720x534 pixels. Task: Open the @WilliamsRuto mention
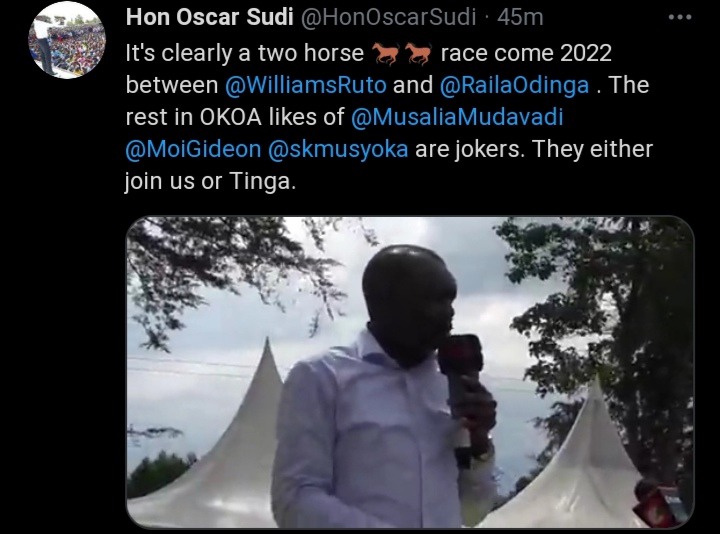pyautogui.click(x=306, y=85)
